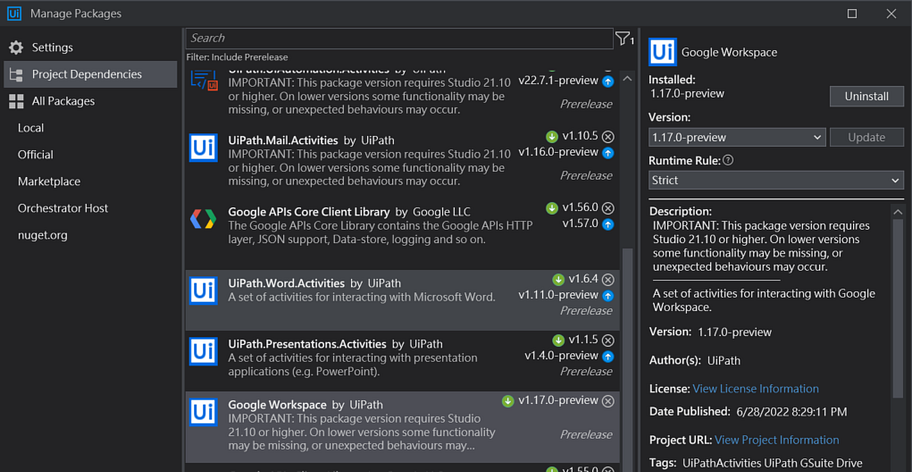Image resolution: width=912 pixels, height=472 pixels.
Task: Open the Version dropdown showing 1.17.0-preview
Action: 737,138
